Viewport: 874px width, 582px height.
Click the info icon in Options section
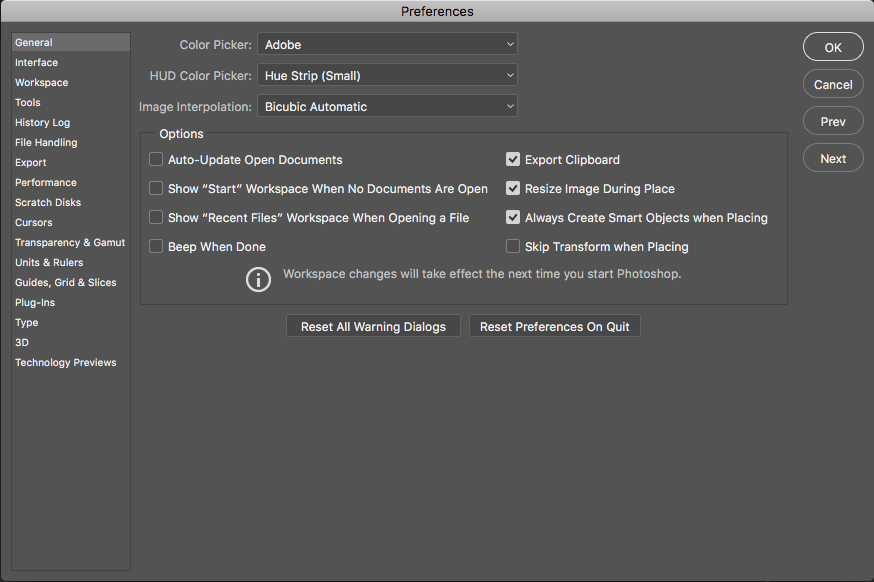(258, 280)
